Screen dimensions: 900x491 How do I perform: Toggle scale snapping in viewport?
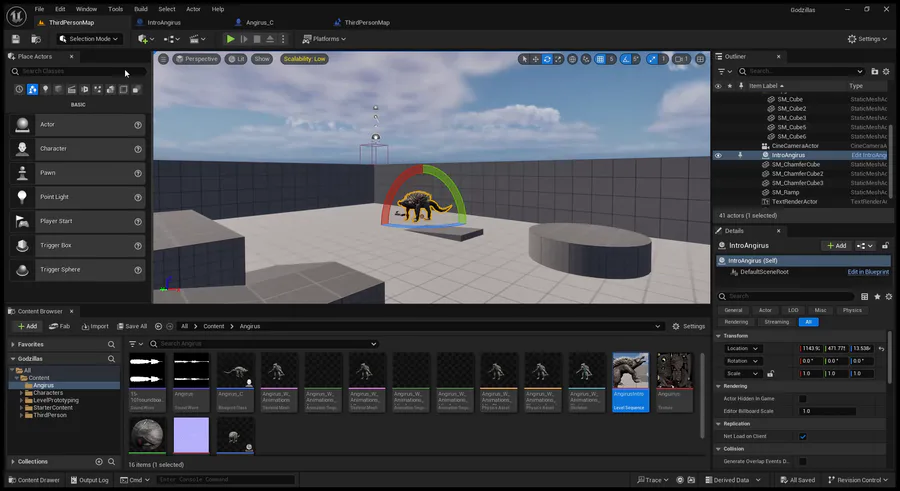pyautogui.click(x=652, y=59)
